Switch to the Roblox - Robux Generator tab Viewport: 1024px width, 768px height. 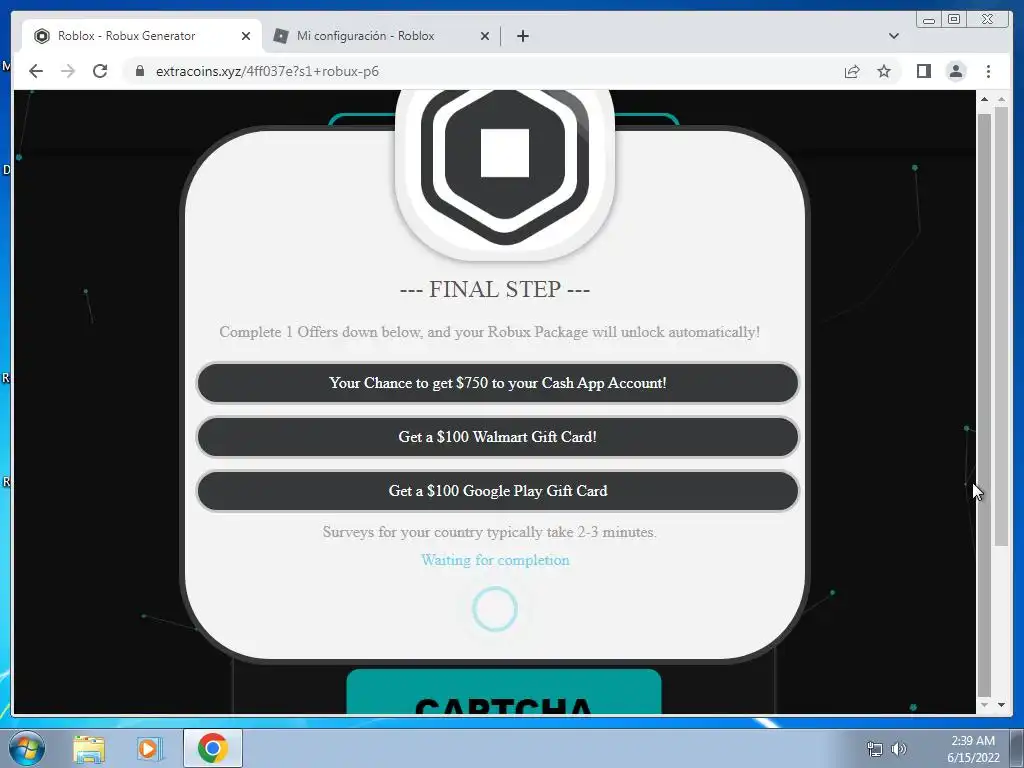pyautogui.click(x=142, y=36)
